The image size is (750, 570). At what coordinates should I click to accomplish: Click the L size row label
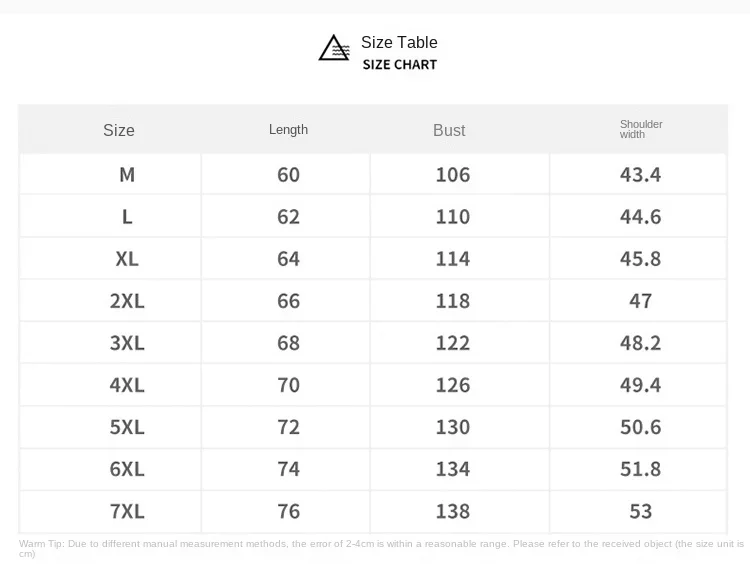click(127, 217)
